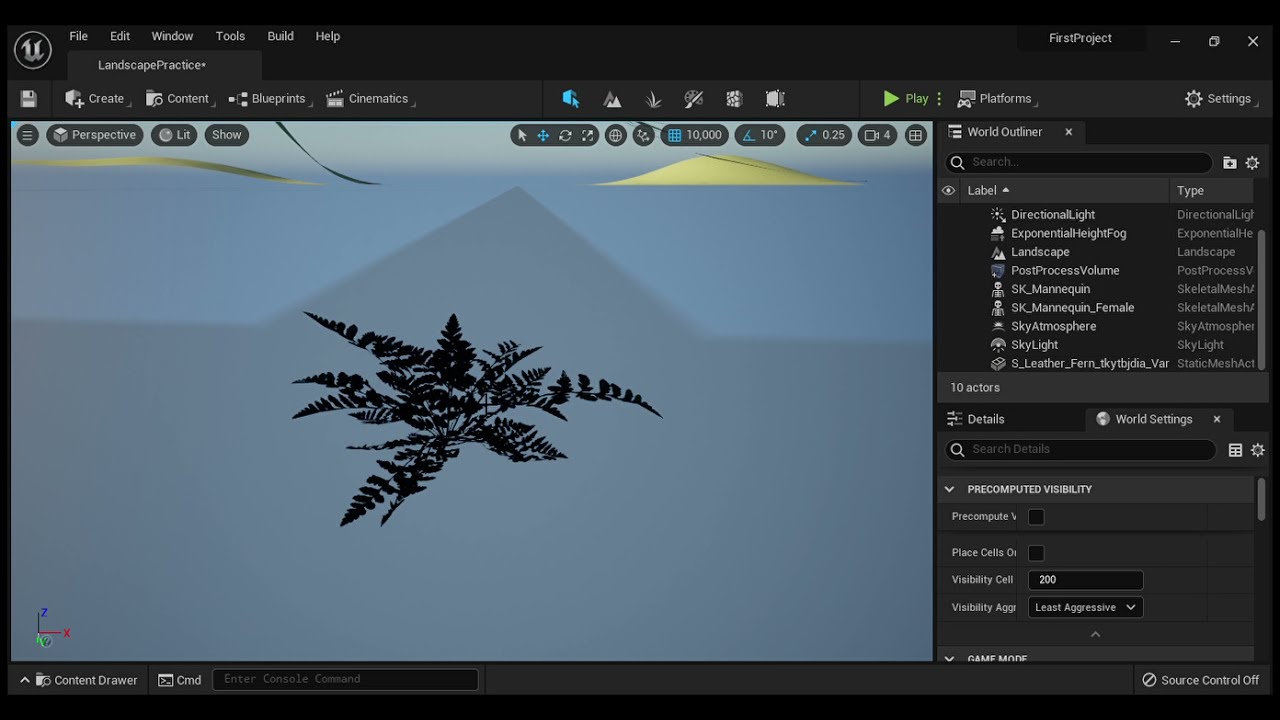Open the Settings dropdown
Screen dimensions: 1280x720
1219,99
